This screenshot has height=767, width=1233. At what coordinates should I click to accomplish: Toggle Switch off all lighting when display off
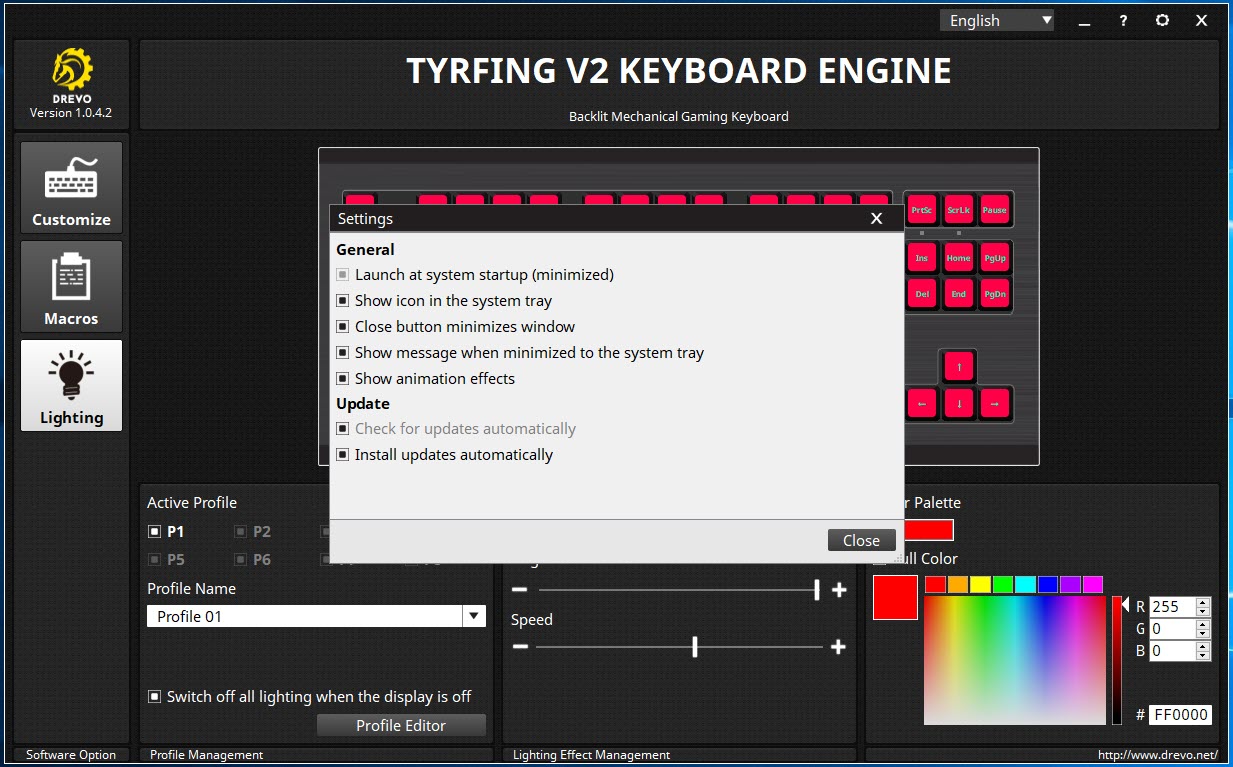[154, 696]
